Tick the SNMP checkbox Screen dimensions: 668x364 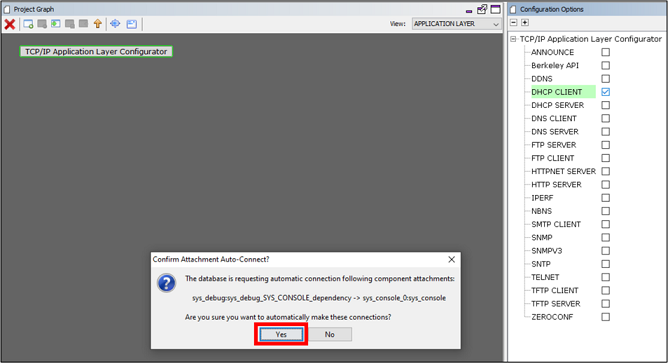[x=605, y=237]
